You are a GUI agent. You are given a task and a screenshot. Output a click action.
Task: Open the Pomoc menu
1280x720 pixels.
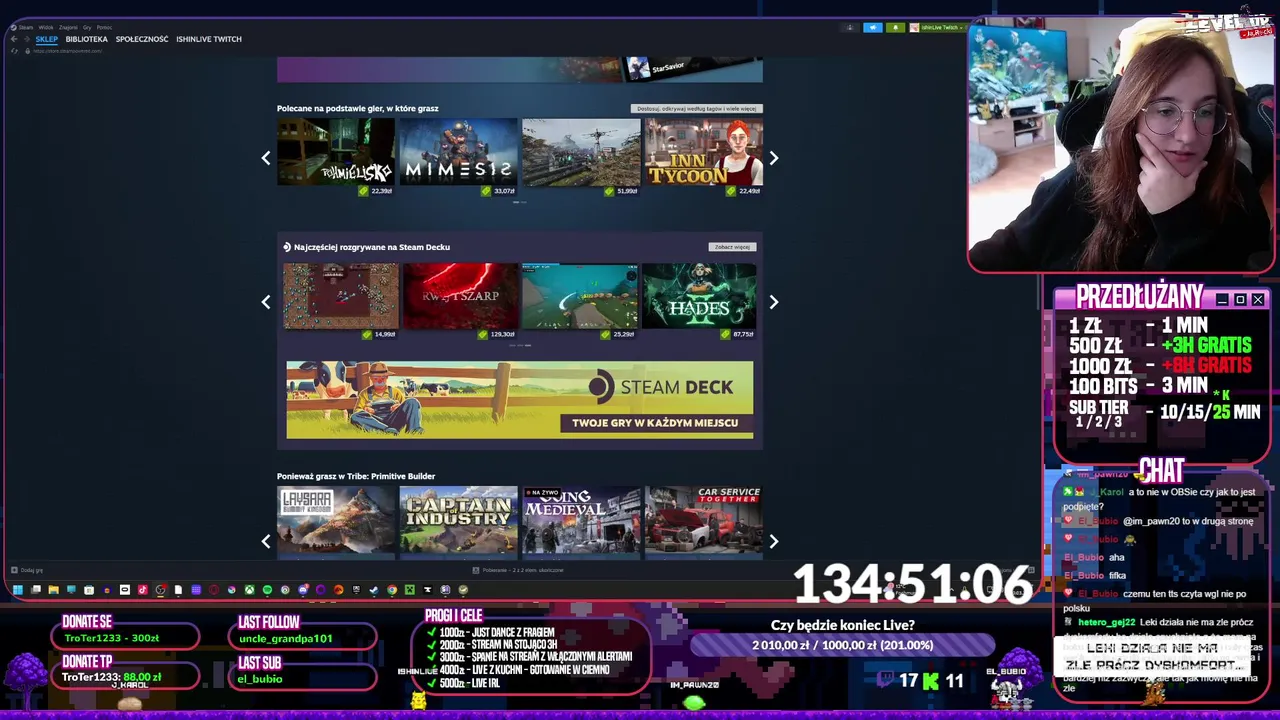coord(104,27)
